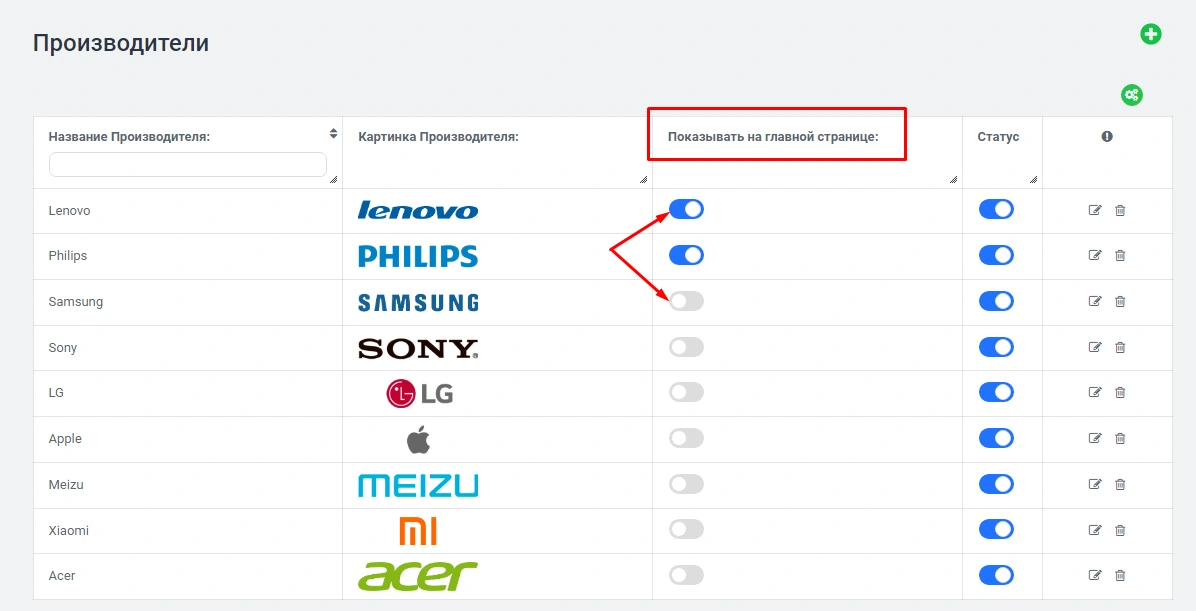Click the Статус column header
The image size is (1196, 611).
(x=998, y=137)
